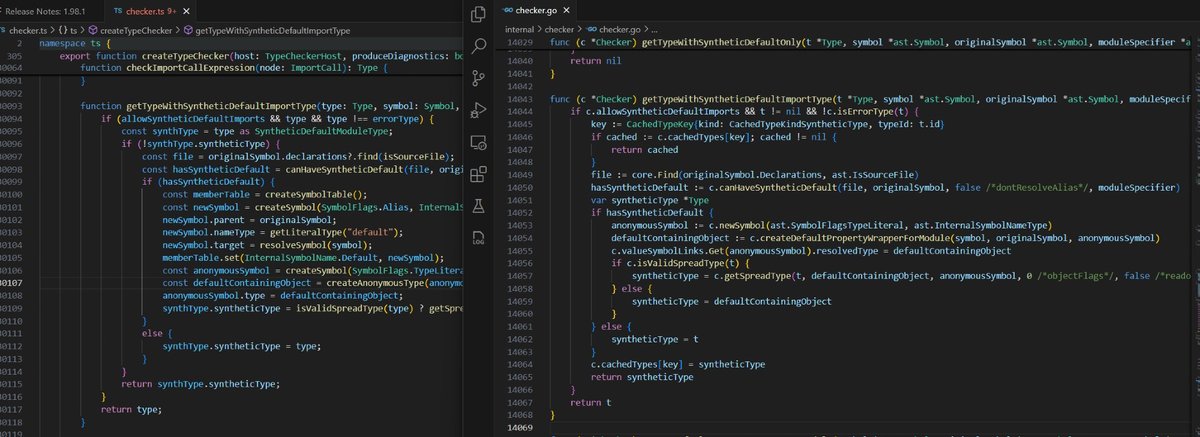Click line number 14069 in Go editor
This screenshot has width=1200, height=437.
[x=519, y=426]
